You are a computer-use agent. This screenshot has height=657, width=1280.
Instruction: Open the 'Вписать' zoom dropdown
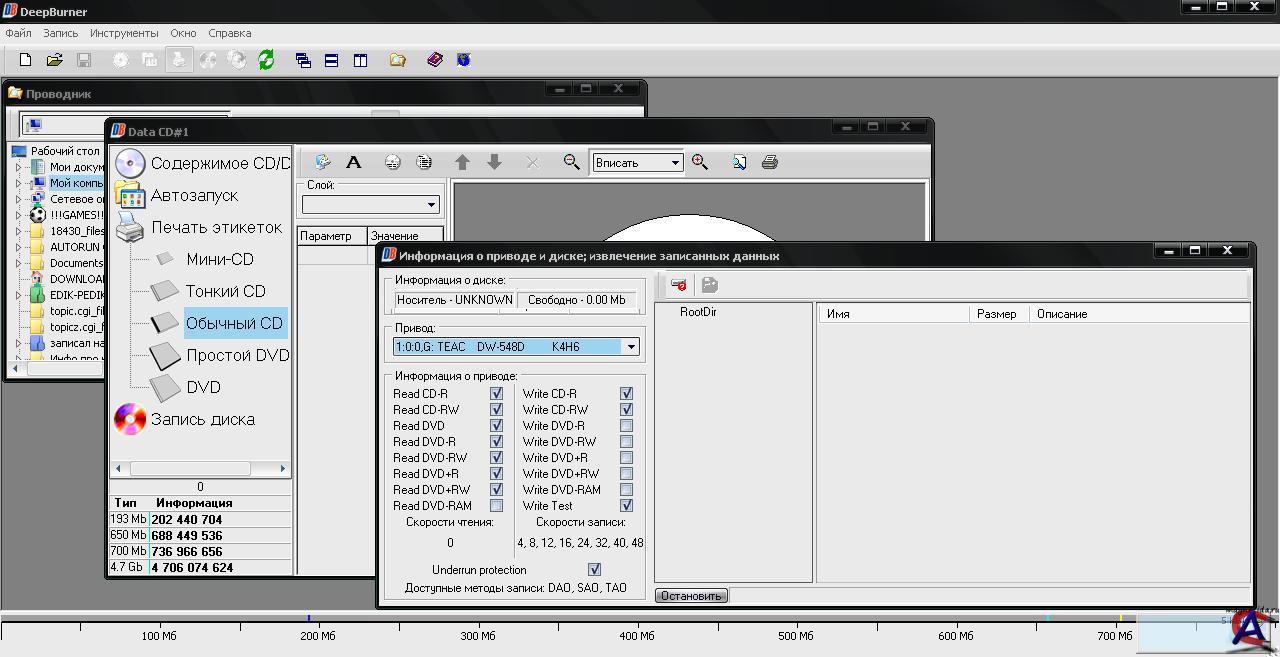pyautogui.click(x=675, y=163)
